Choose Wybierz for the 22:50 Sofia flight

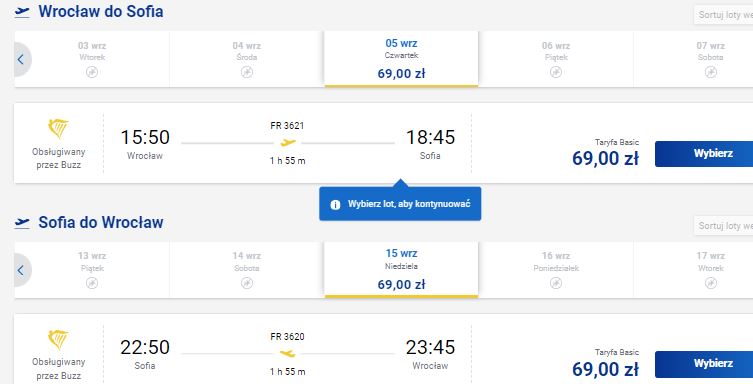(x=704, y=364)
